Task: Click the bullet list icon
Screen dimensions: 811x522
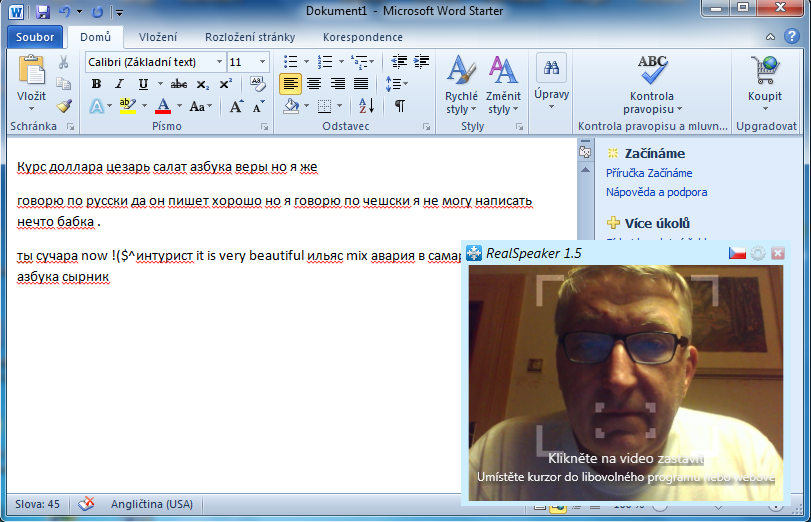Action: [291, 62]
